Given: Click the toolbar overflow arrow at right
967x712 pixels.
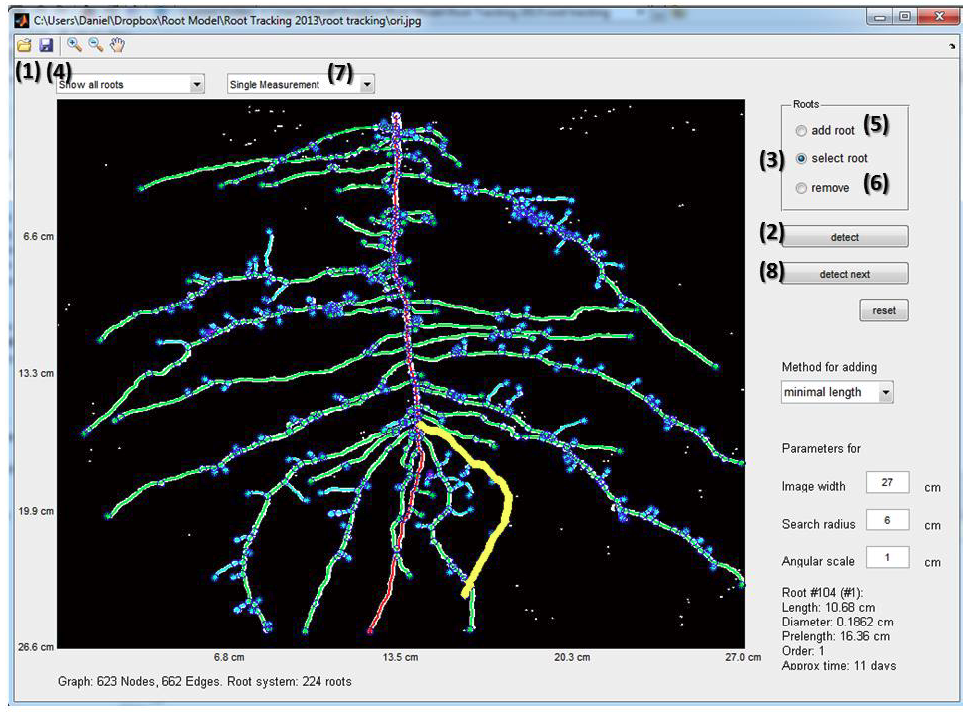Looking at the screenshot, I should [x=952, y=46].
